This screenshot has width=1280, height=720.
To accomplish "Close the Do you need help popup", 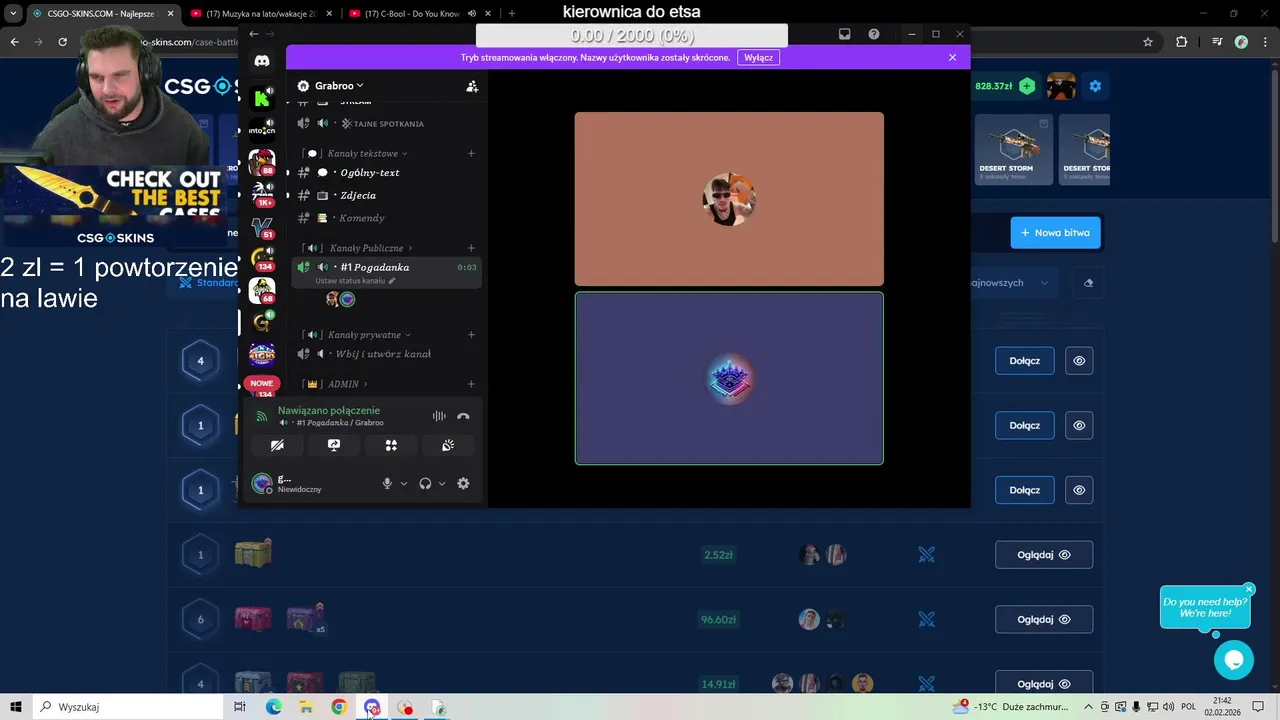I will pos(1249,589).
